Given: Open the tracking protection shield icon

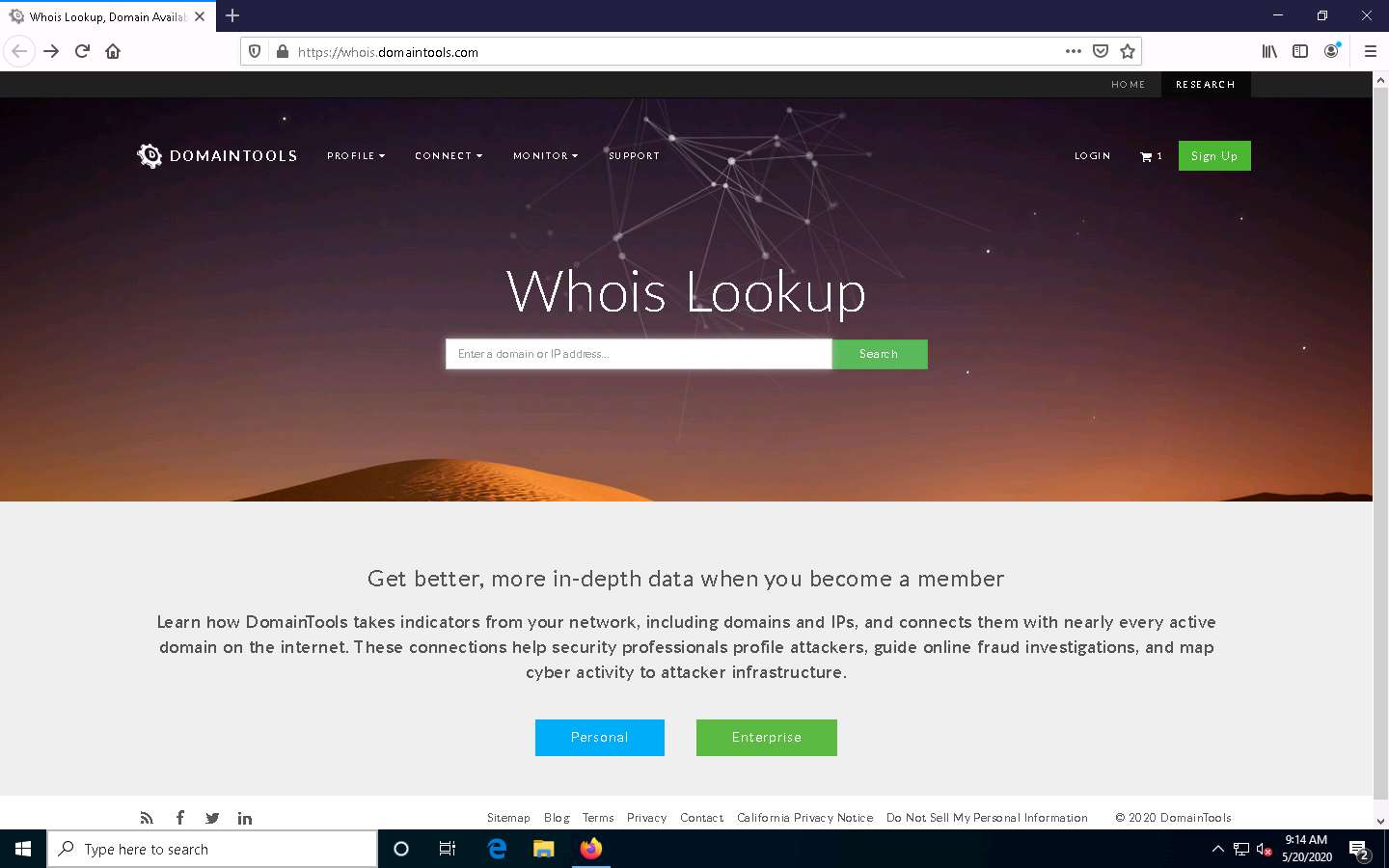Looking at the screenshot, I should 255,52.
